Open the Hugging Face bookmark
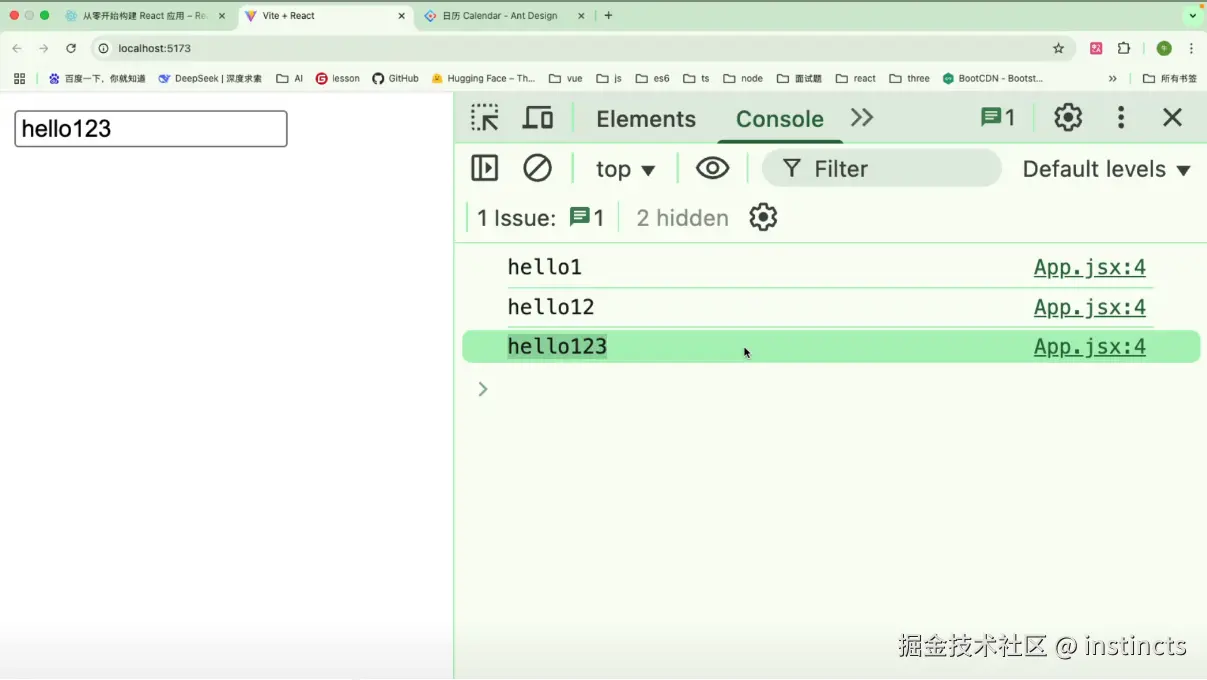 [x=484, y=78]
